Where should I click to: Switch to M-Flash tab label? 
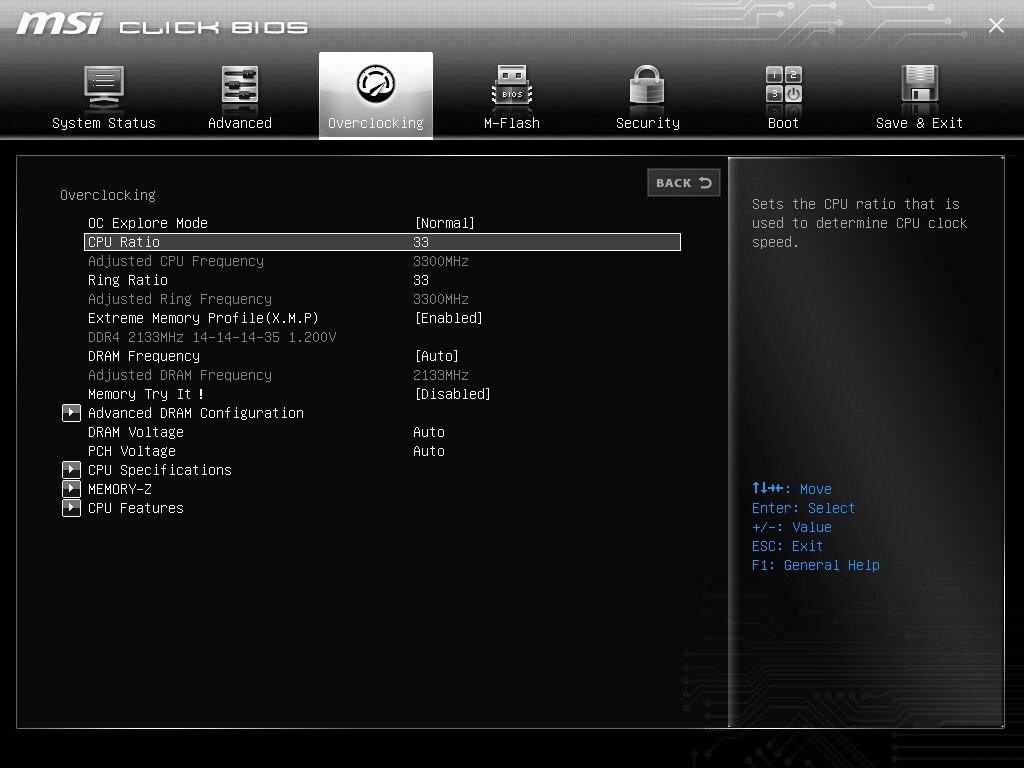pyautogui.click(x=512, y=123)
